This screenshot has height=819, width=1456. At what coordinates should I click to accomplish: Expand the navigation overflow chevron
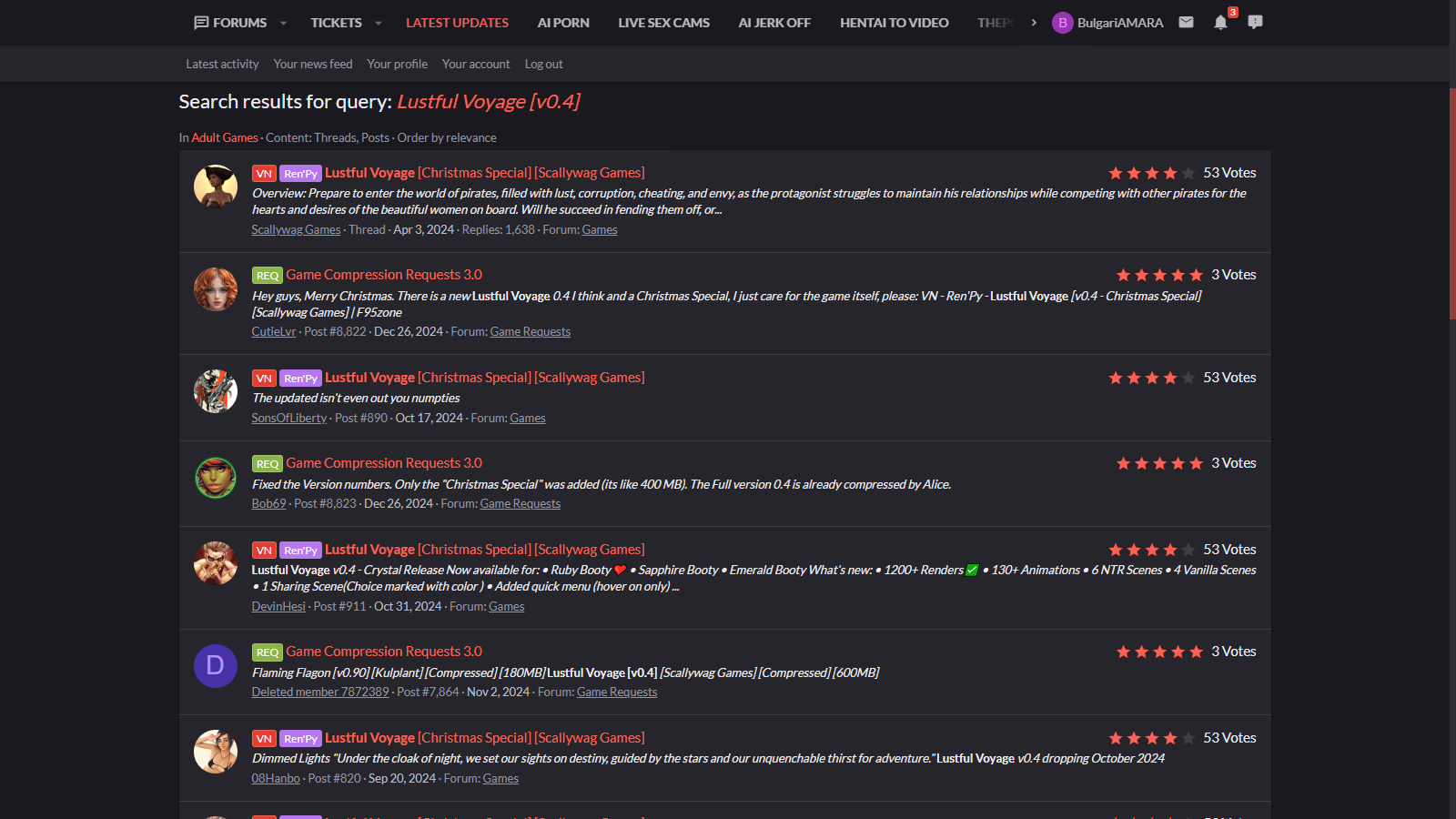click(1034, 23)
